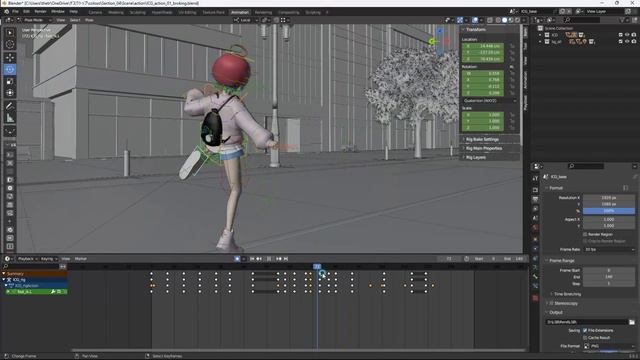Hide the first collection in viewport
640x360 pixels.
pyautogui.click(x=627, y=35)
